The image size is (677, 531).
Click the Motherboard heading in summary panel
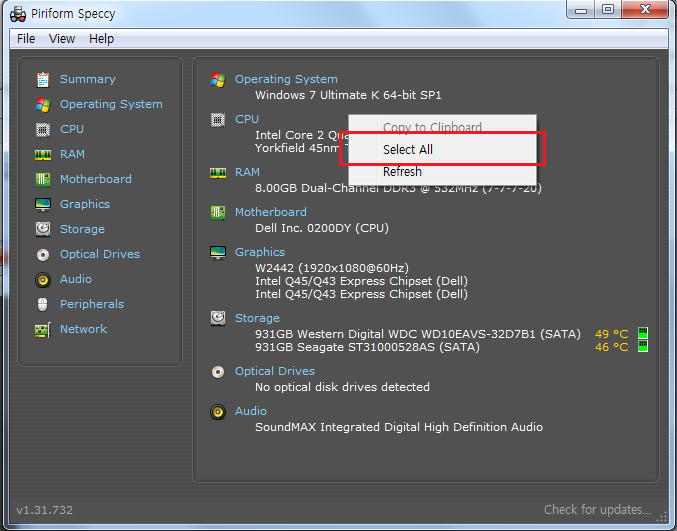pos(271,212)
